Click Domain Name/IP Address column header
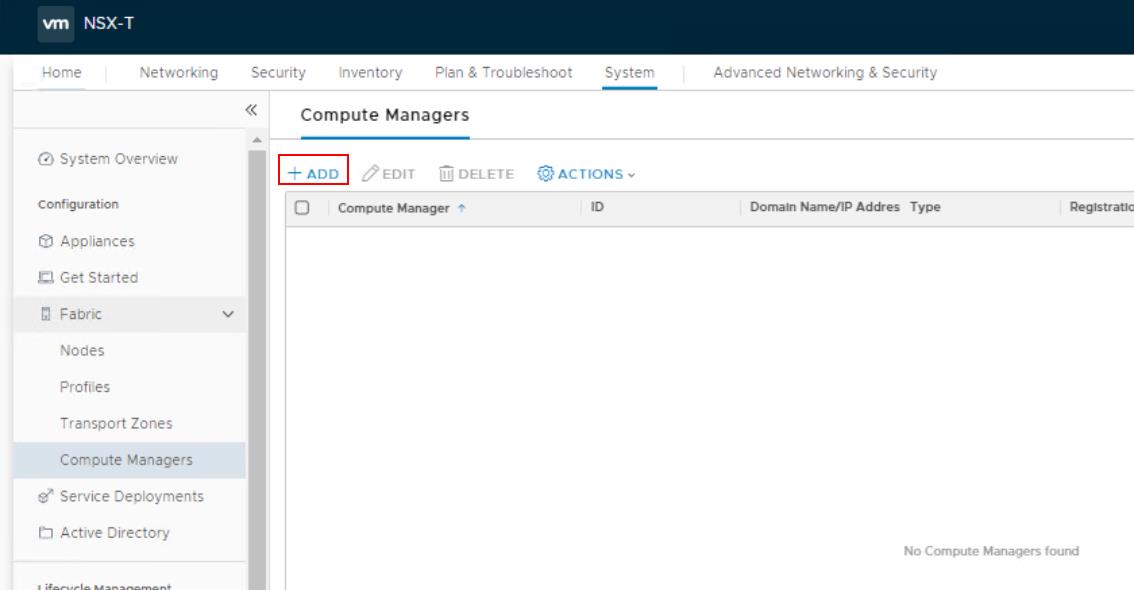This screenshot has height=590, width=1134. click(824, 208)
